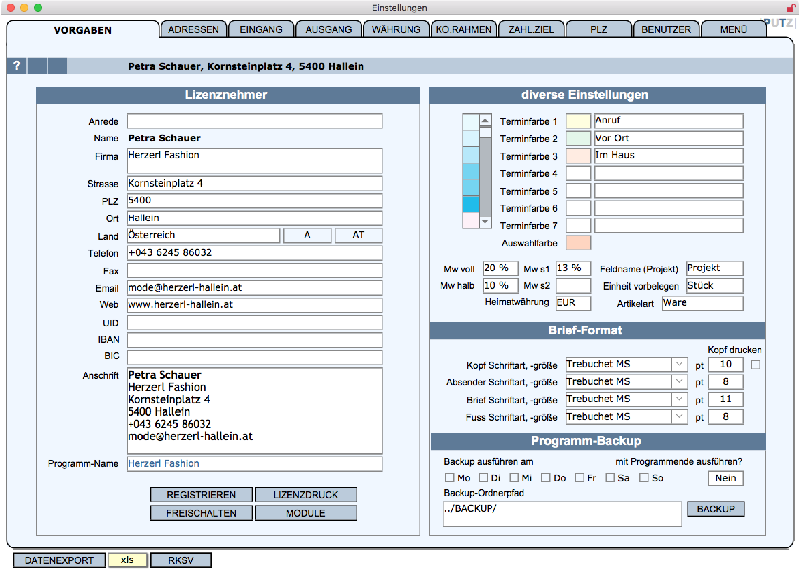Toggle the So backup day checkbox
Image resolution: width=800 pixels, height=572 pixels.
(x=644, y=478)
